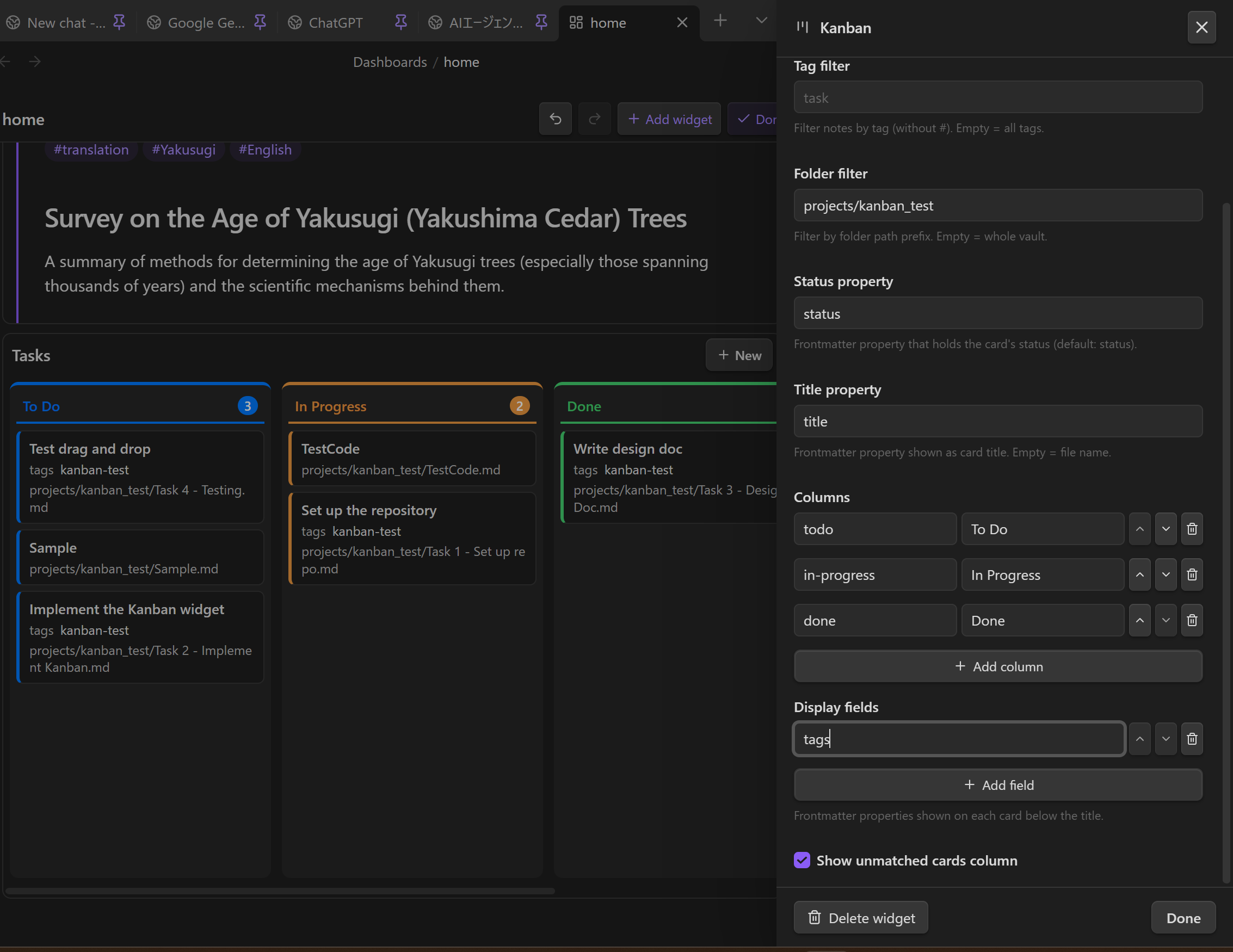Click the redo arrow icon in home toolbar
The width and height of the screenshot is (1233, 952).
coord(595,119)
